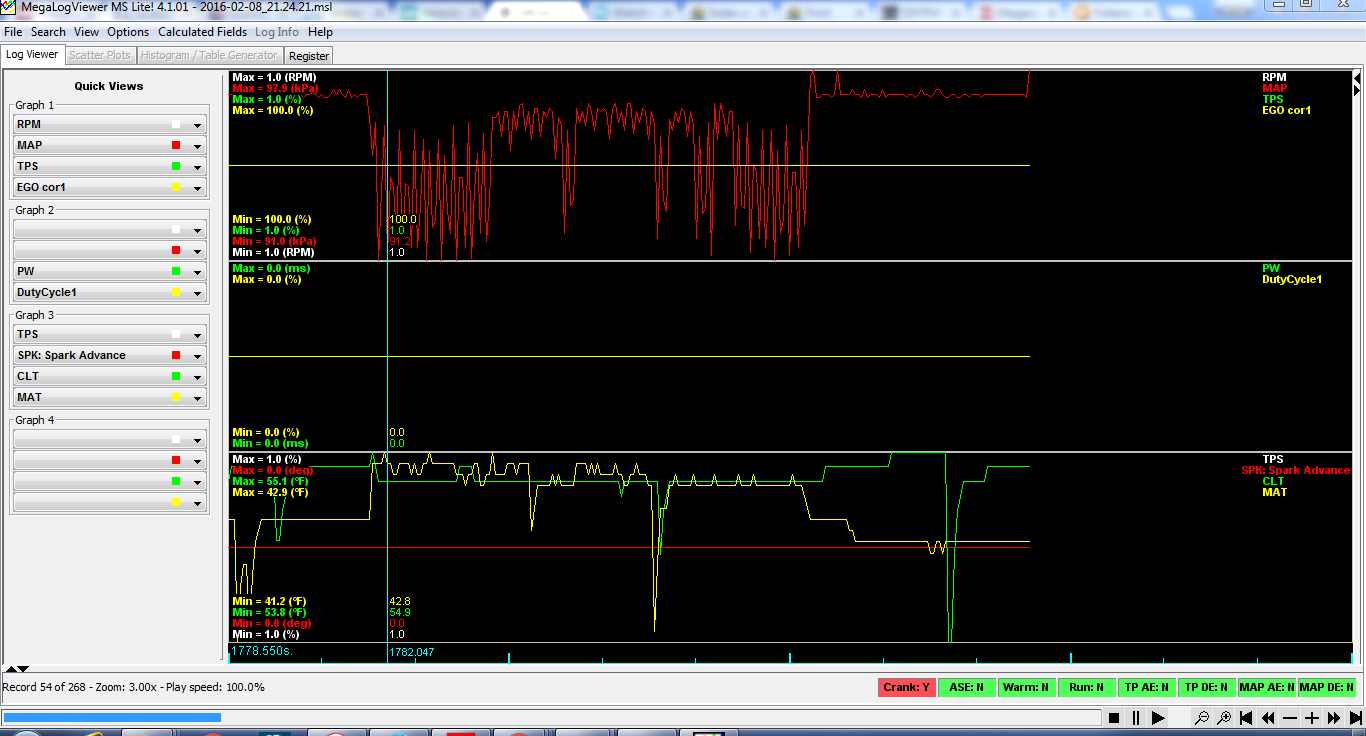
Task: Click the zoom in magnifier icon
Action: click(1223, 718)
